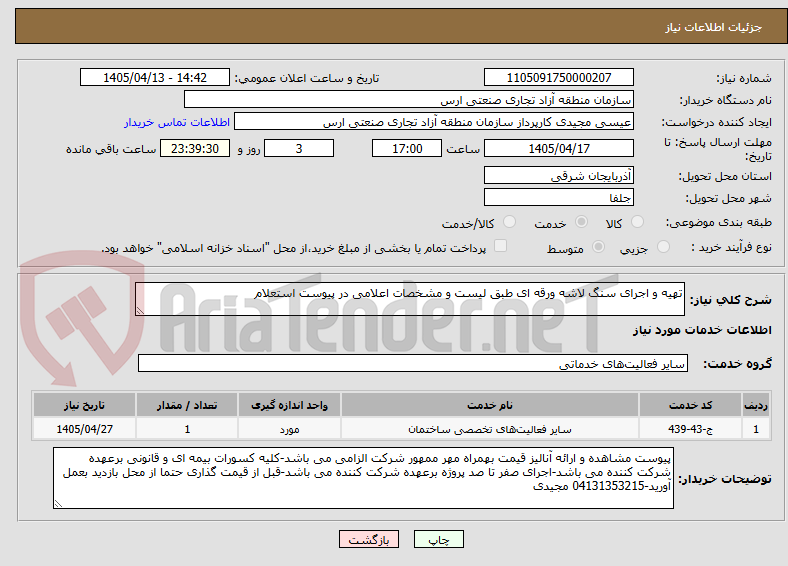Click the واحد اندازه گیری column header

(x=289, y=405)
